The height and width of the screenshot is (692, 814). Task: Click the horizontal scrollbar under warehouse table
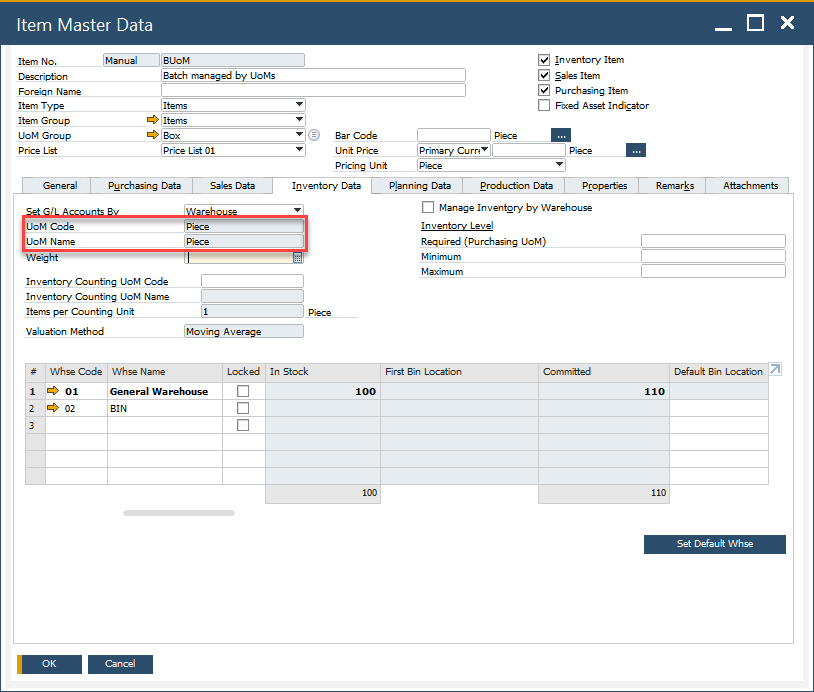click(178, 513)
